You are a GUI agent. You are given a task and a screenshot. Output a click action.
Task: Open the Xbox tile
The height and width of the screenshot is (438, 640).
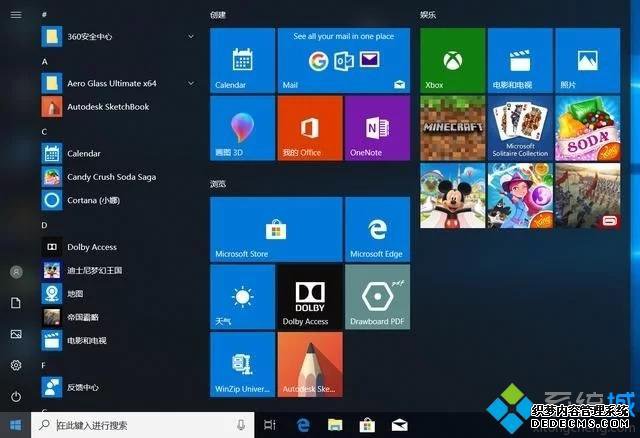click(453, 60)
